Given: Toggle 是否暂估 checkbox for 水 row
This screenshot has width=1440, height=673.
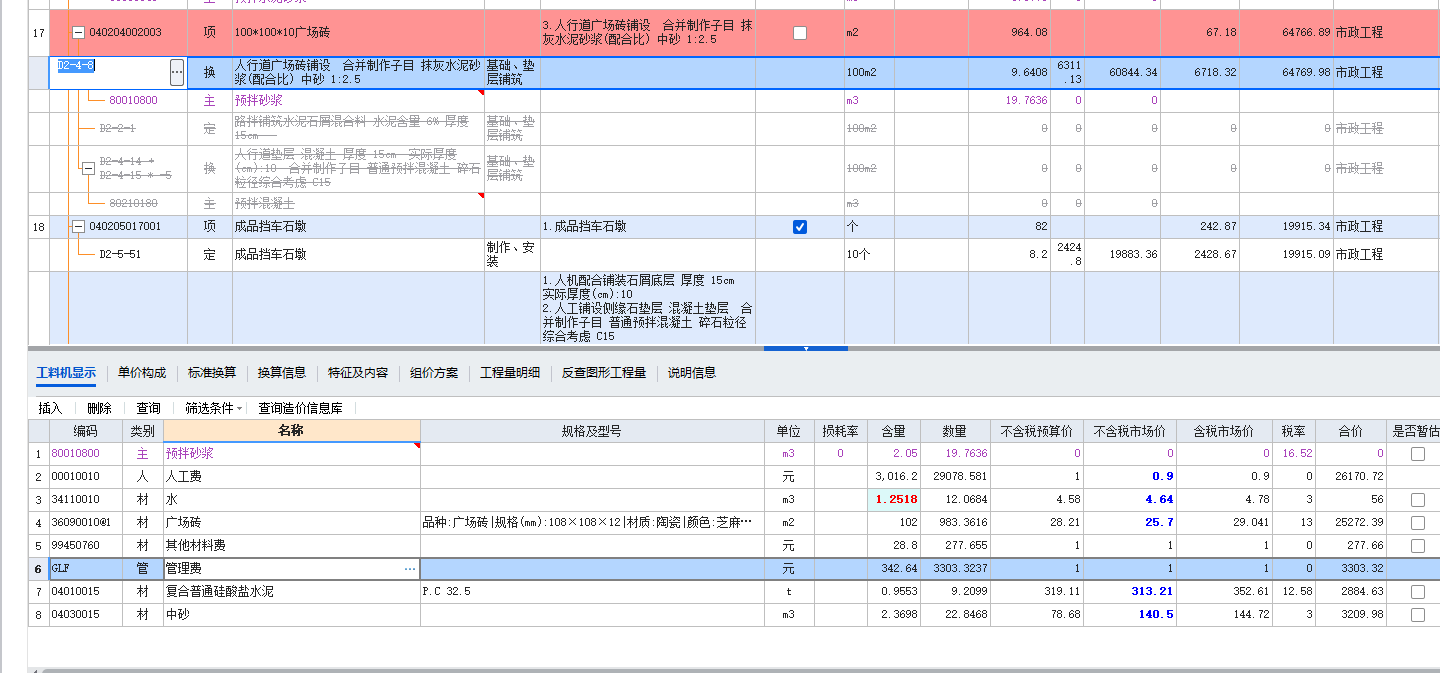Looking at the screenshot, I should (1418, 500).
